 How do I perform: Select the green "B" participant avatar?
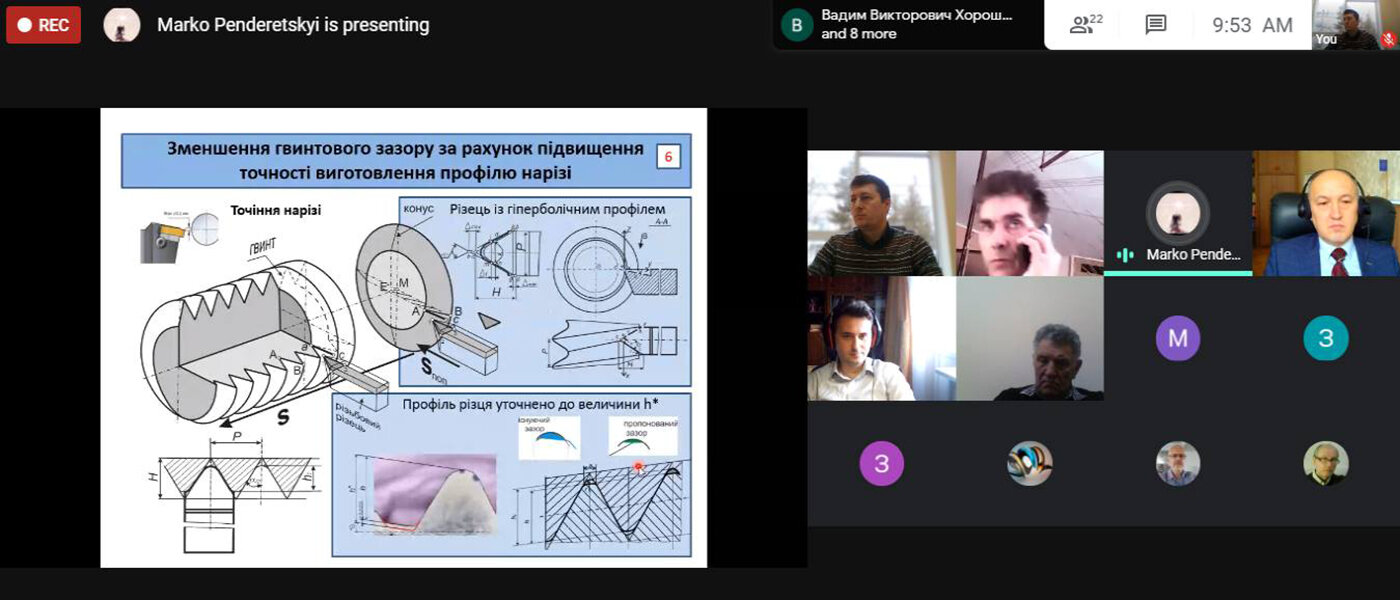[796, 25]
